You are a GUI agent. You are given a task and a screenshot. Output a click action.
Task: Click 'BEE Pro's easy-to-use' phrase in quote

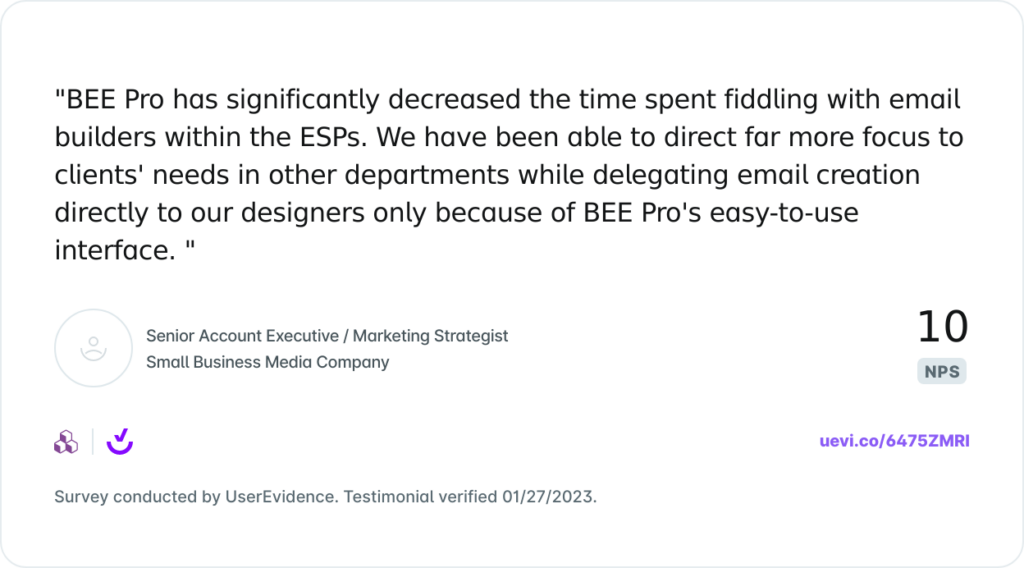(721, 213)
